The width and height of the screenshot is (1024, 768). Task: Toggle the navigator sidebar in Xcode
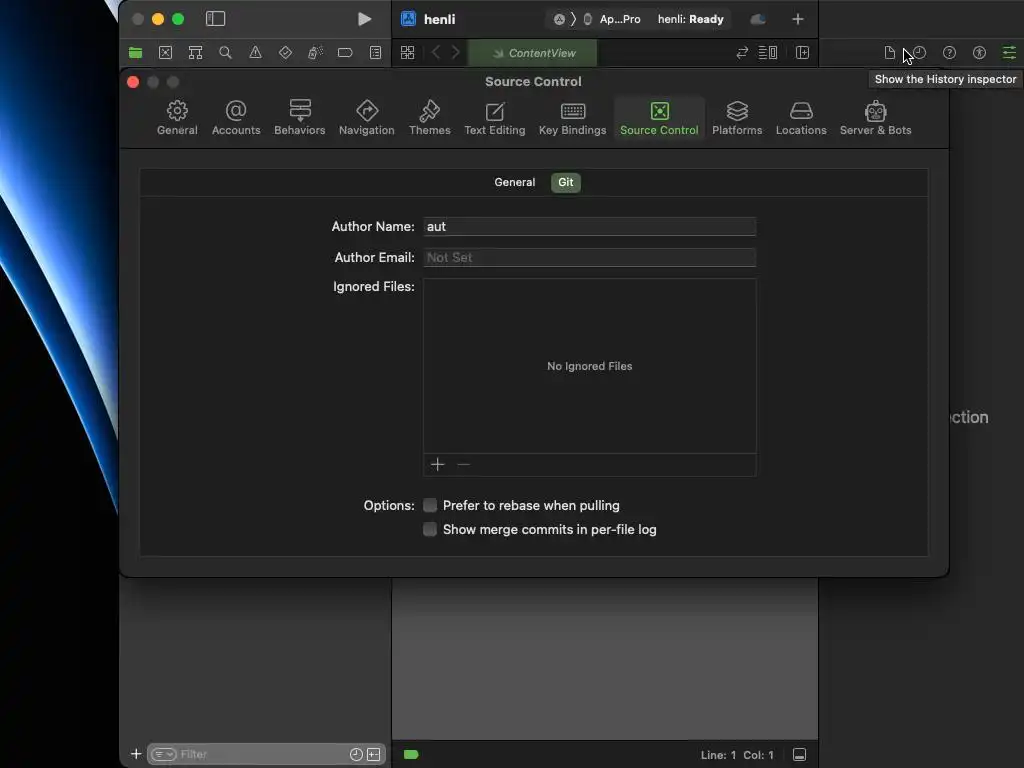pyautogui.click(x=216, y=19)
